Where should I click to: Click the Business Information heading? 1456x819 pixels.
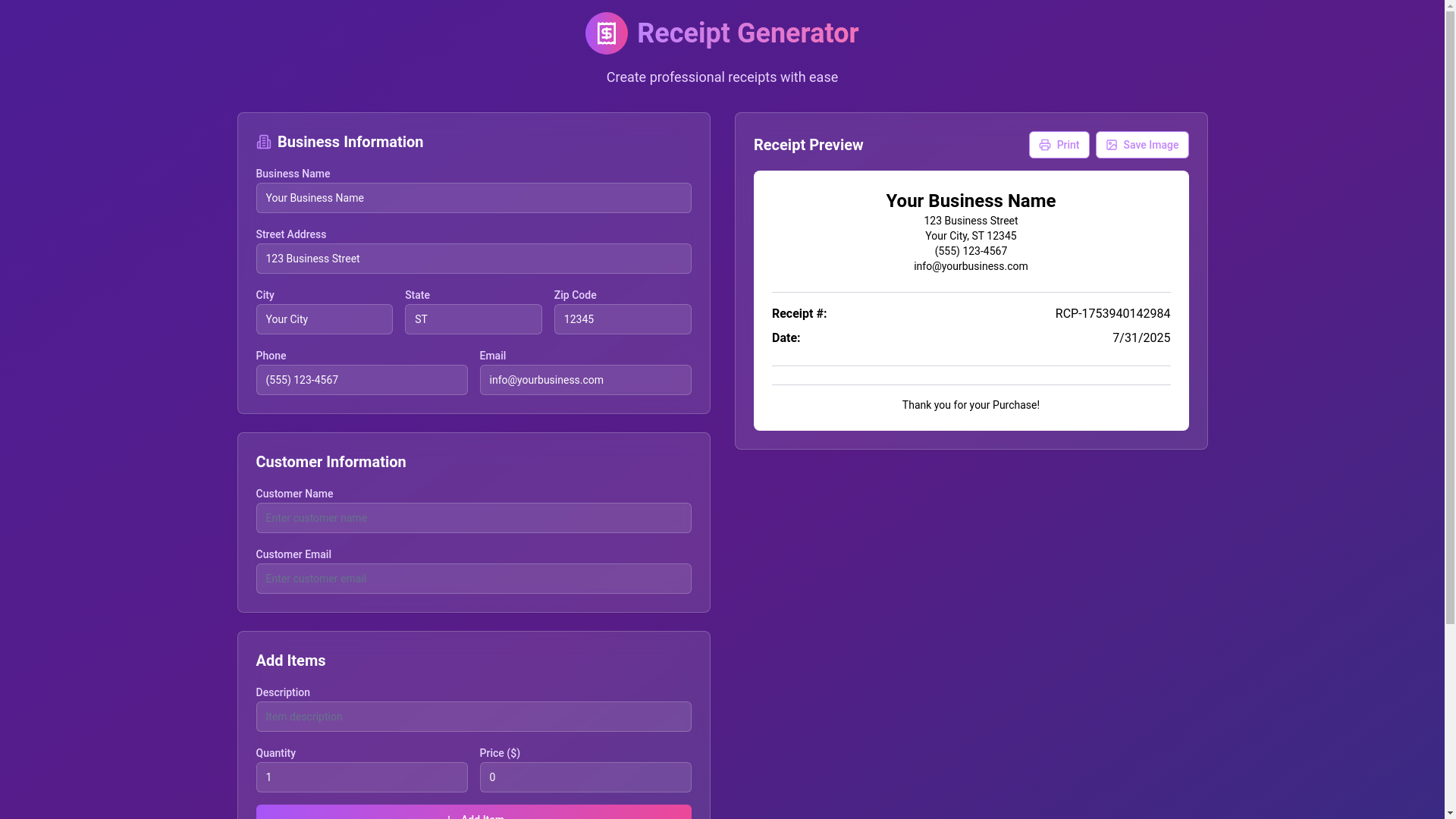[x=350, y=142]
